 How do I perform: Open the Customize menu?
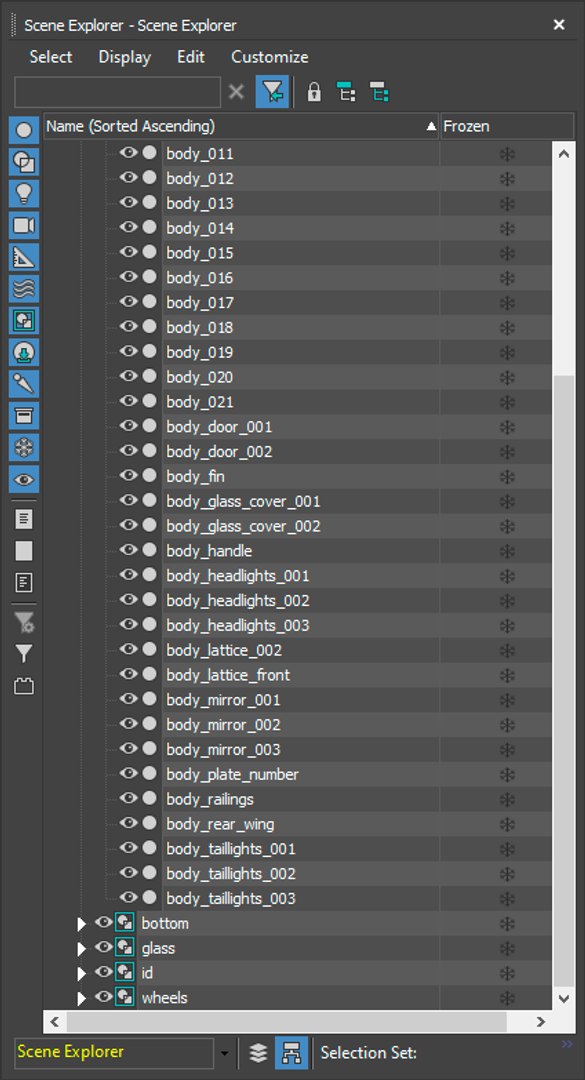point(269,57)
